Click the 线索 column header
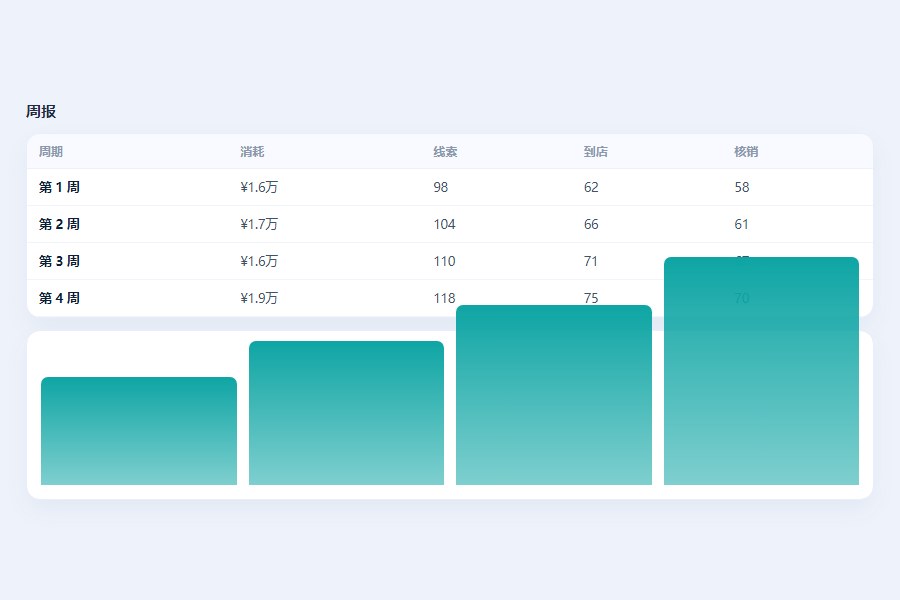 pyautogui.click(x=445, y=152)
